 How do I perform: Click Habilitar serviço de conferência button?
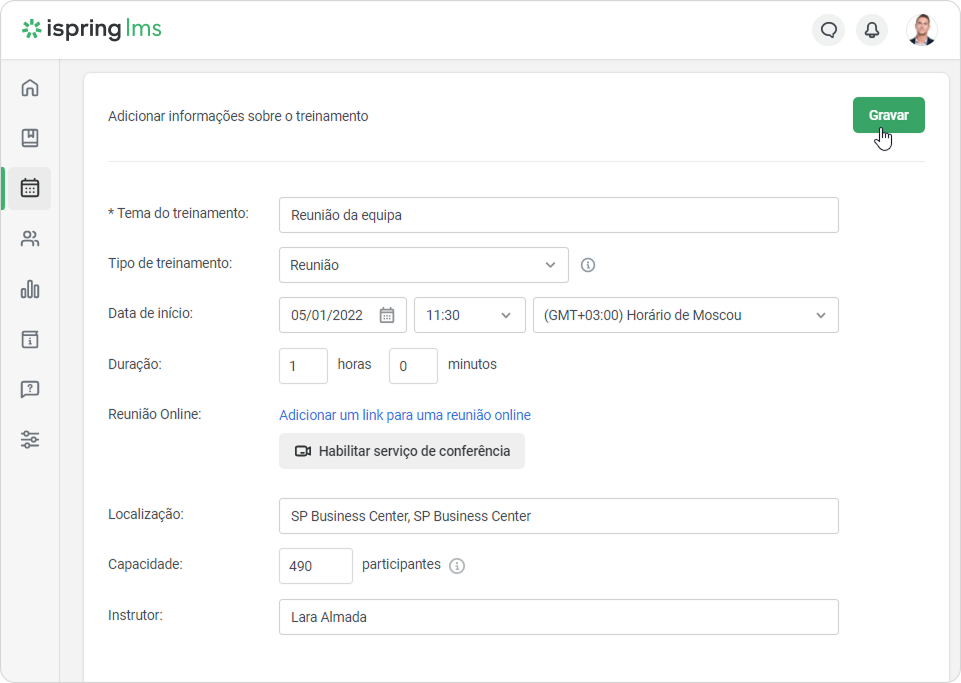(401, 451)
